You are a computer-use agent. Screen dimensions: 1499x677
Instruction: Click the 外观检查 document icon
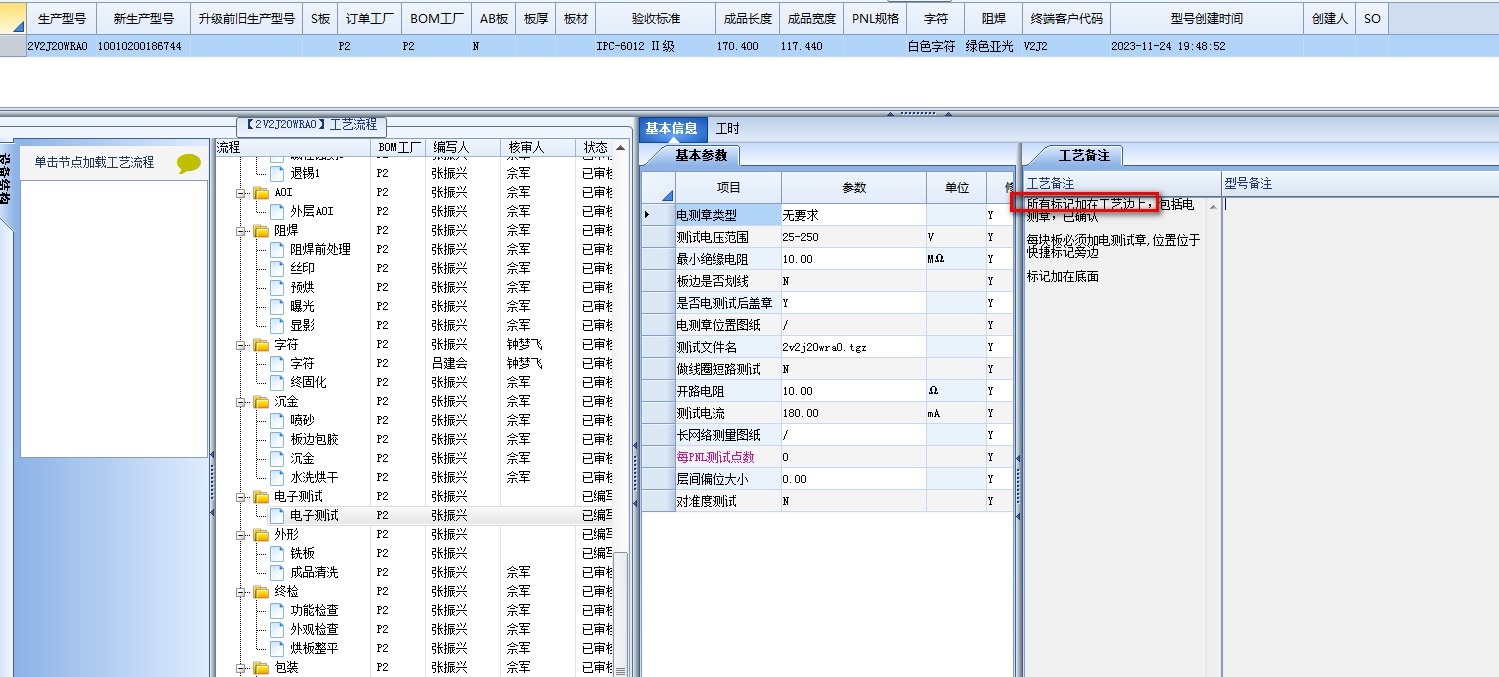(278, 630)
